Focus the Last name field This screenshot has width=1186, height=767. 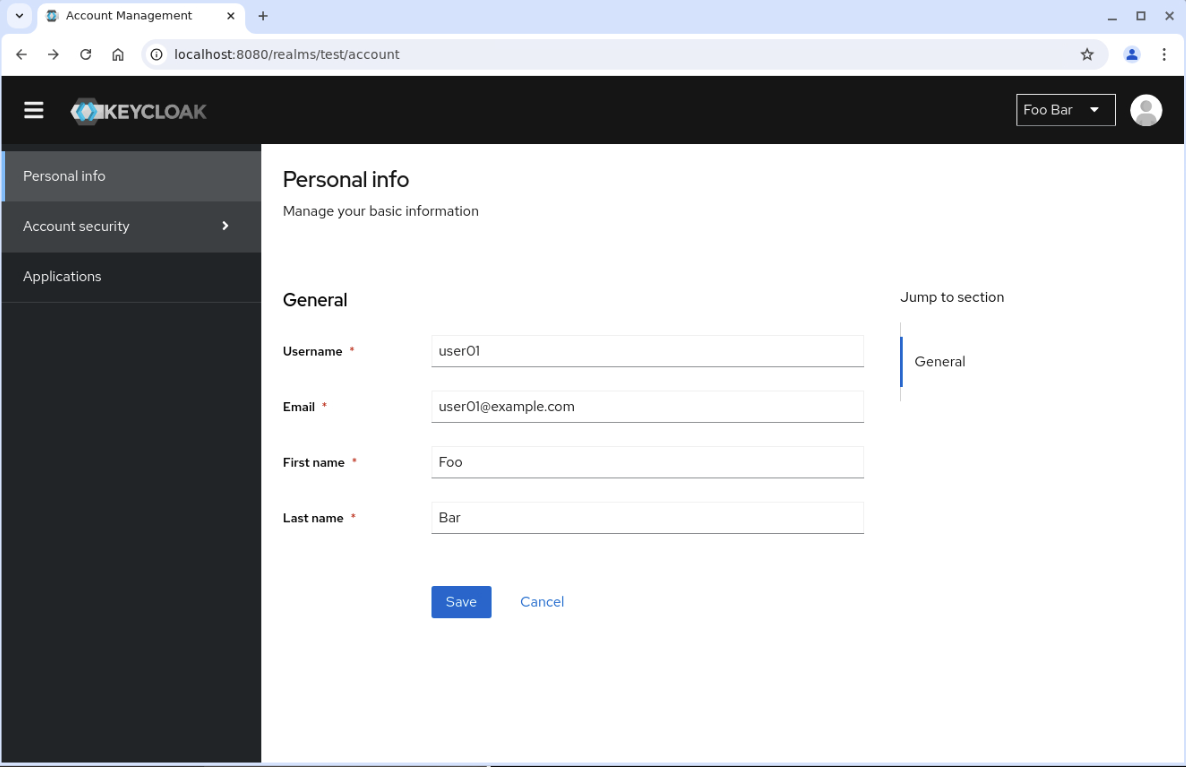click(x=647, y=518)
